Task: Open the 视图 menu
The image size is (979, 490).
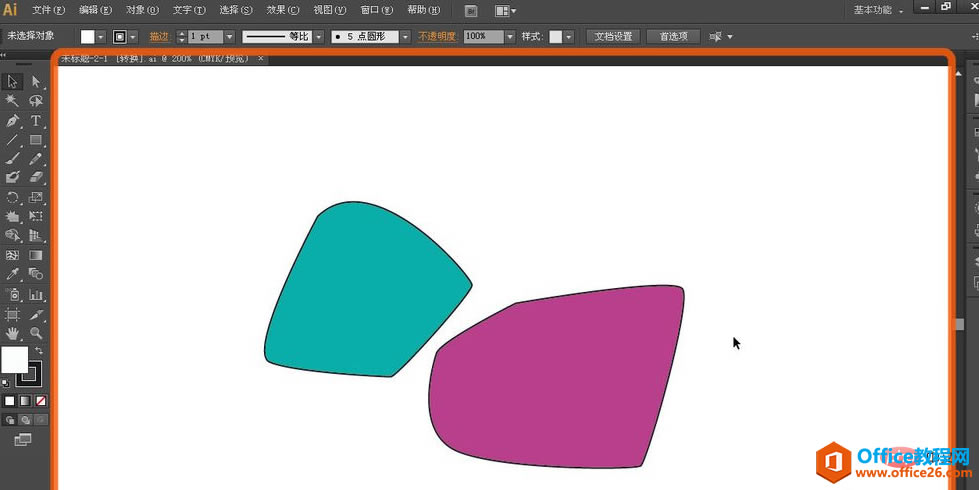Action: 330,10
